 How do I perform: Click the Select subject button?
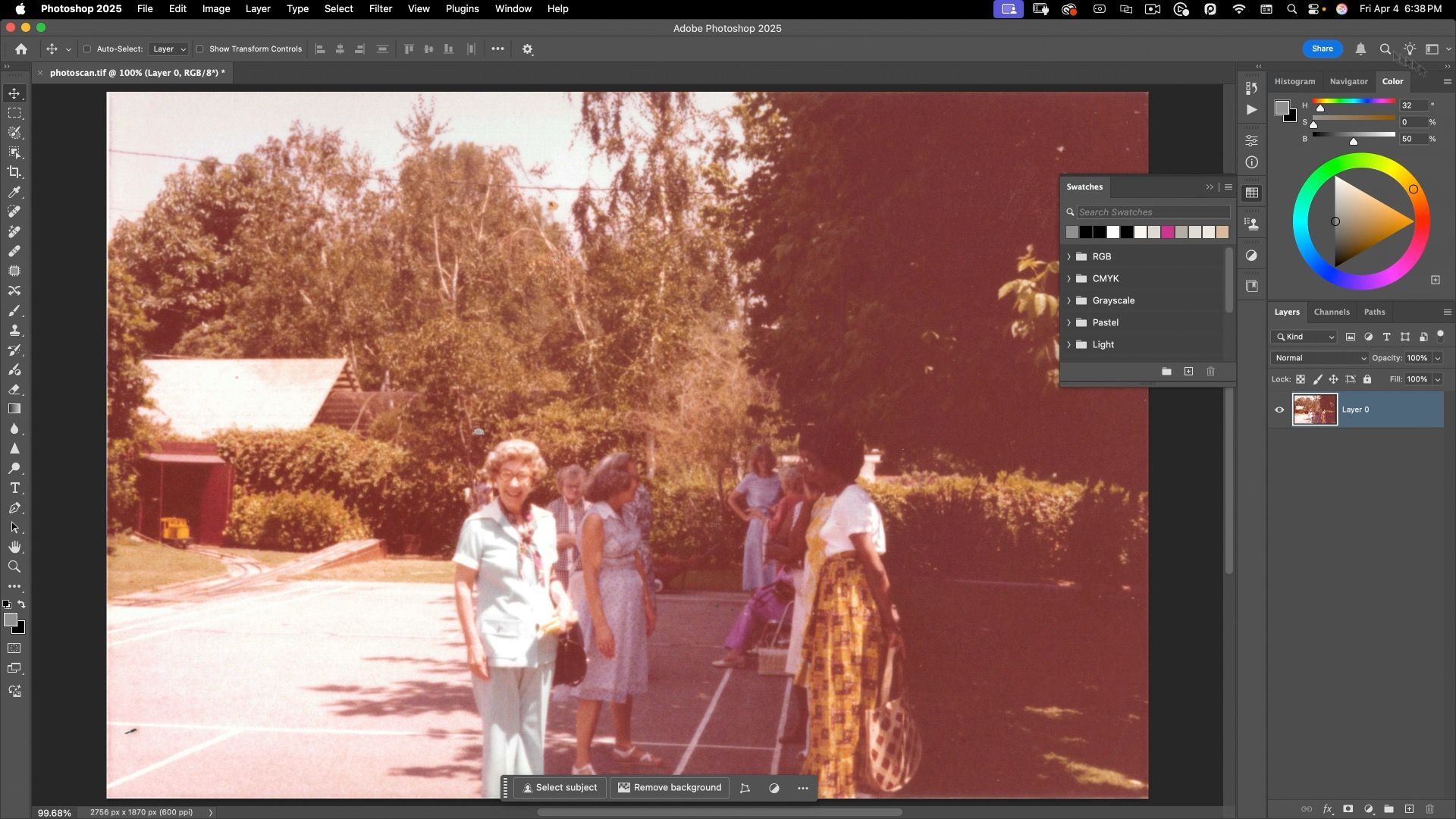click(560, 788)
